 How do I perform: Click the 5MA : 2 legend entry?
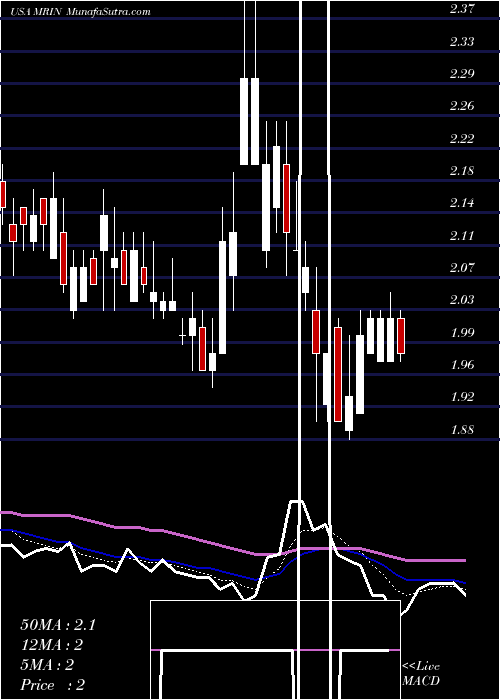[x=47, y=665]
